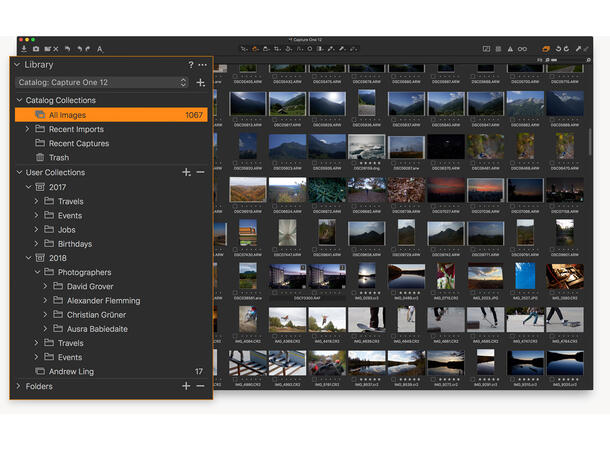Screen dimensions: 610x450
Task: Select the DSC09159.dng mountain thumbnail
Action: click(367, 147)
